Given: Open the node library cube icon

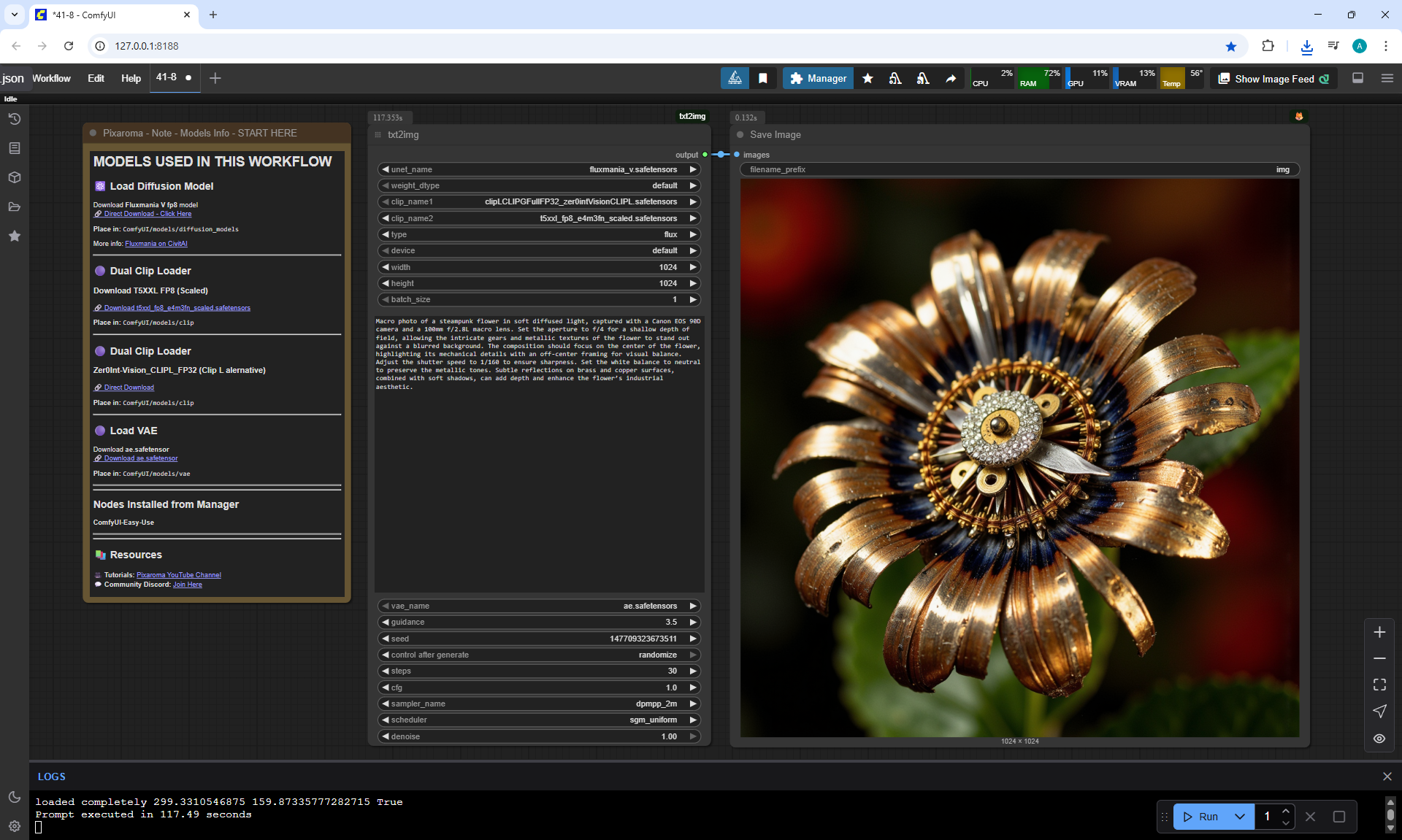Looking at the screenshot, I should pos(14,177).
